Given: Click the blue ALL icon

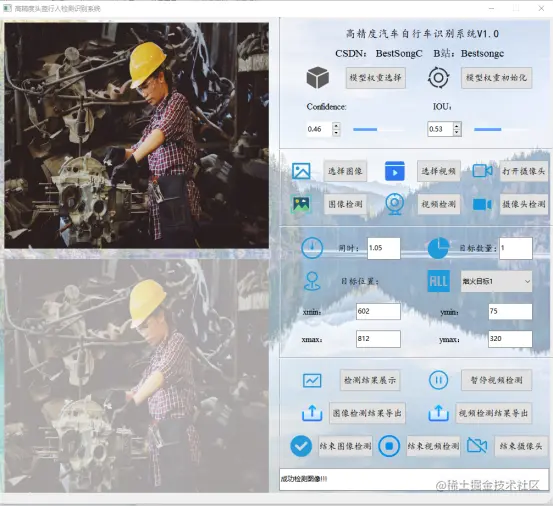Looking at the screenshot, I should tap(438, 281).
